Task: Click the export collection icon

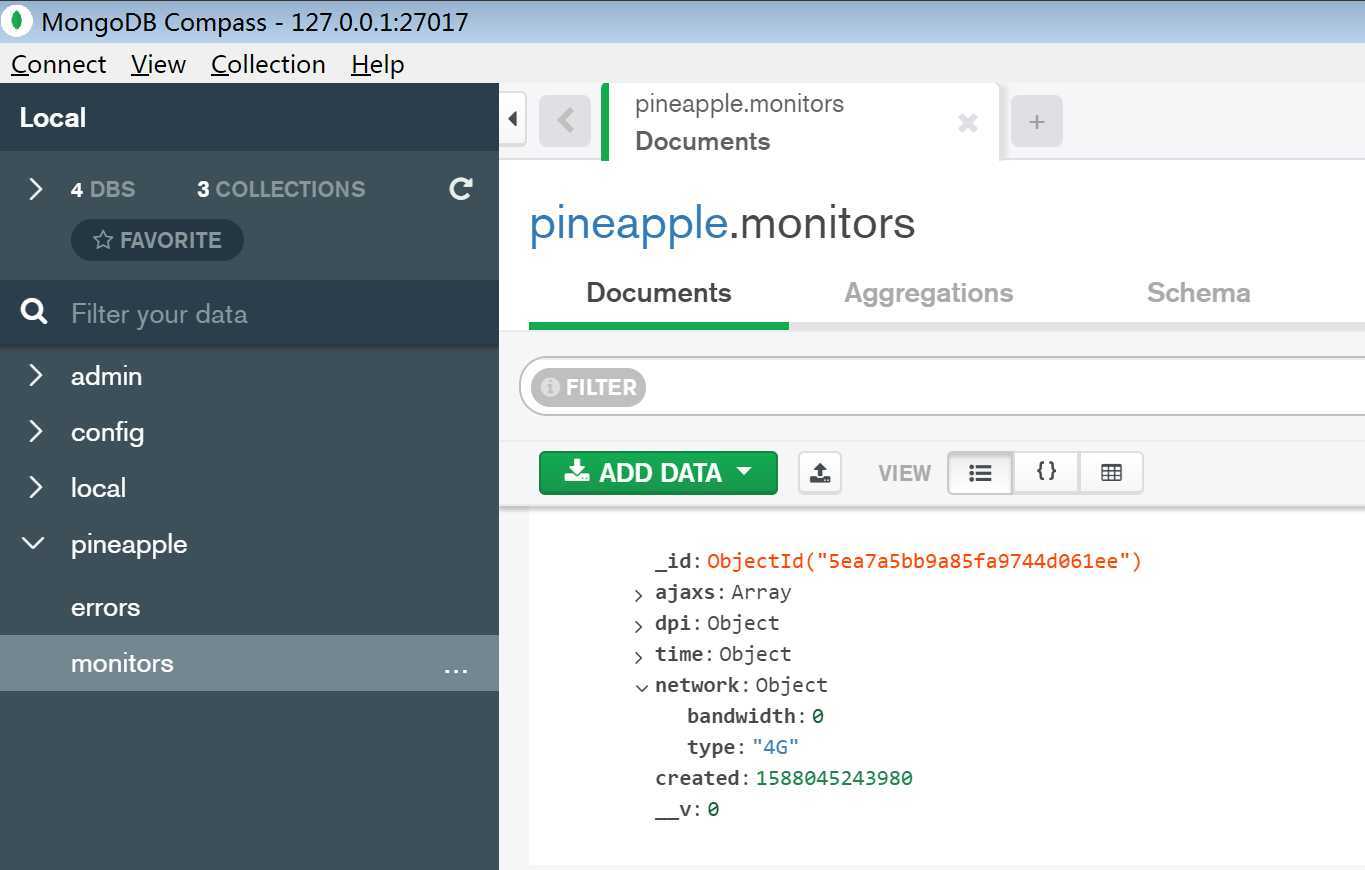Action: (x=820, y=472)
